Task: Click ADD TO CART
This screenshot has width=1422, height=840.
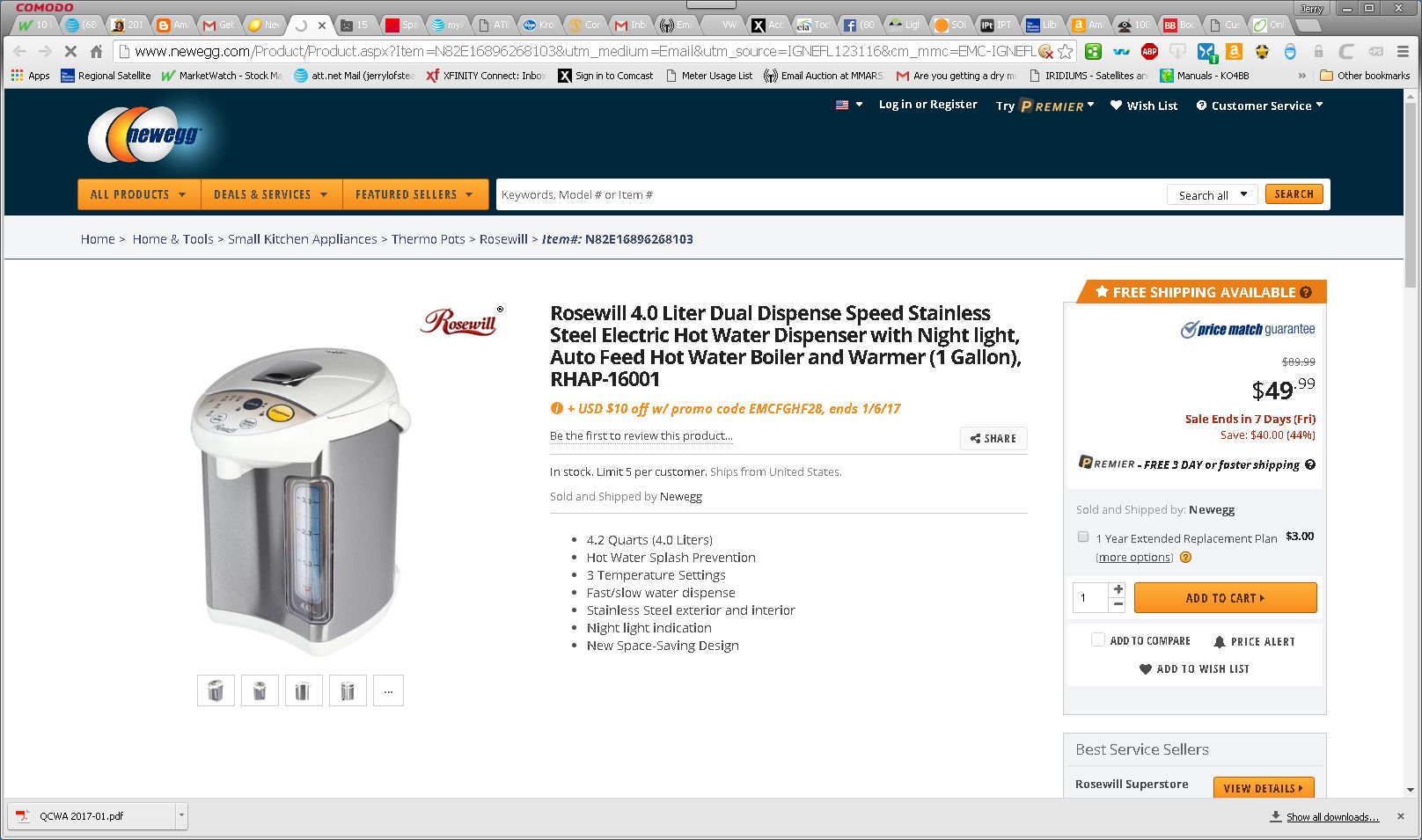Action: (1225, 598)
